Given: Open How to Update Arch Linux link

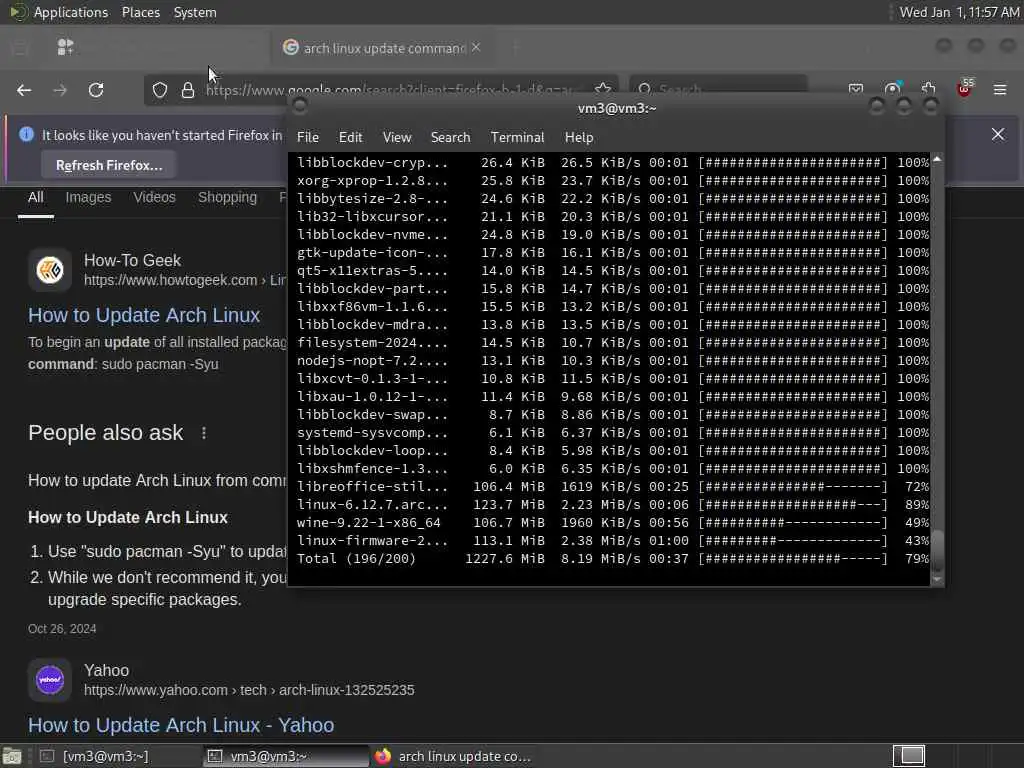Looking at the screenshot, I should (144, 315).
